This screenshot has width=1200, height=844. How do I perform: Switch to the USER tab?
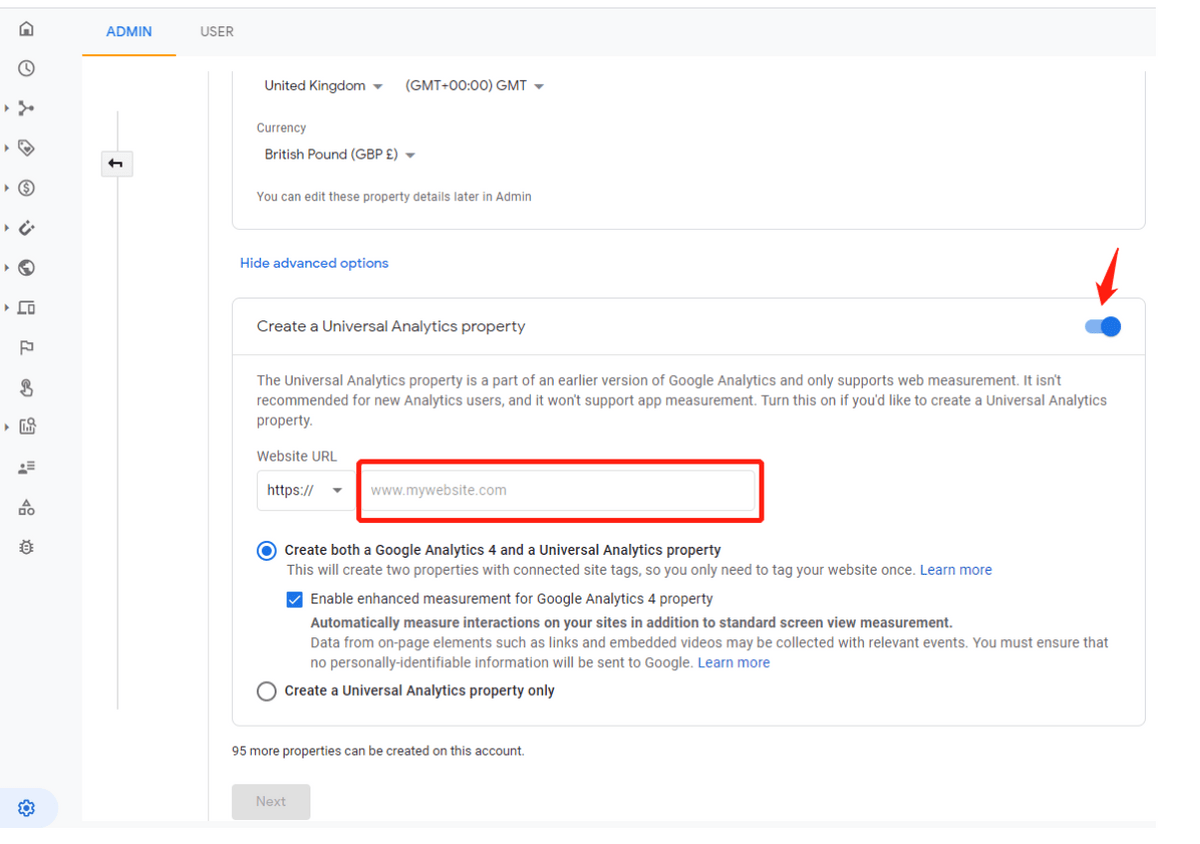[x=217, y=32]
